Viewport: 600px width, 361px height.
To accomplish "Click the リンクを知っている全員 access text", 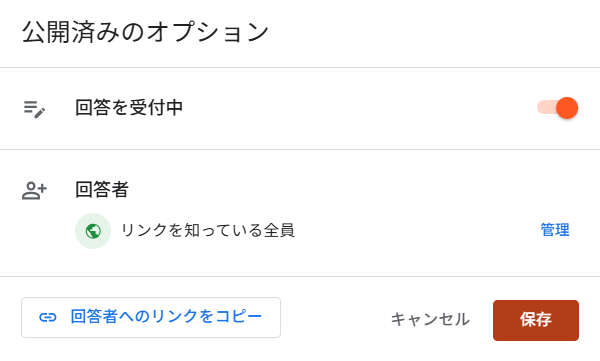I will click(208, 230).
